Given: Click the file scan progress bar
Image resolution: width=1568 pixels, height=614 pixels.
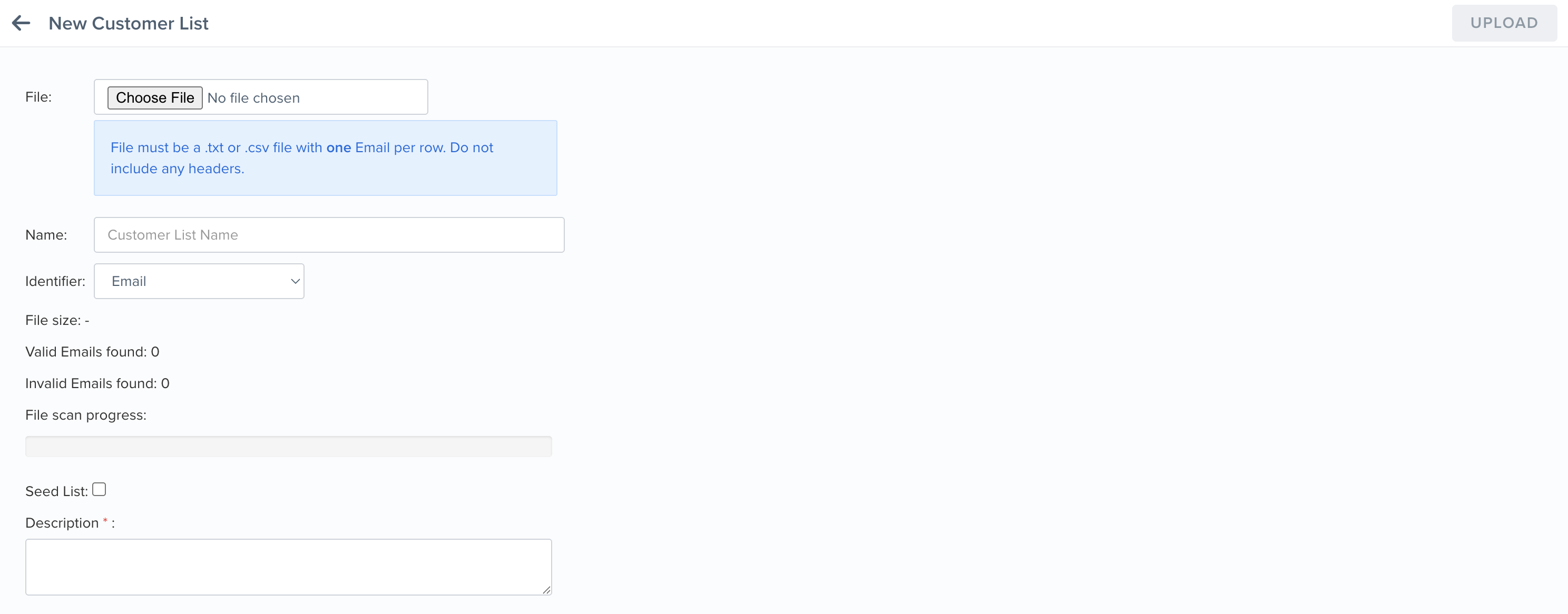Looking at the screenshot, I should (x=289, y=446).
